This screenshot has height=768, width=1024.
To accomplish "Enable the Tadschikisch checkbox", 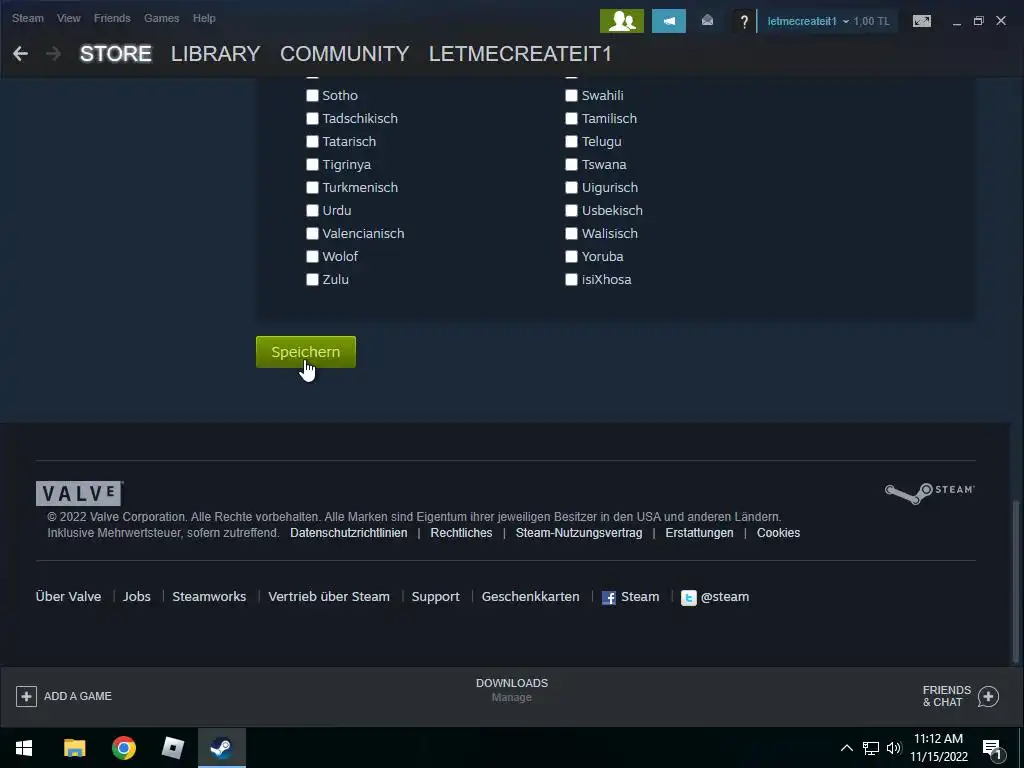I will coord(312,118).
